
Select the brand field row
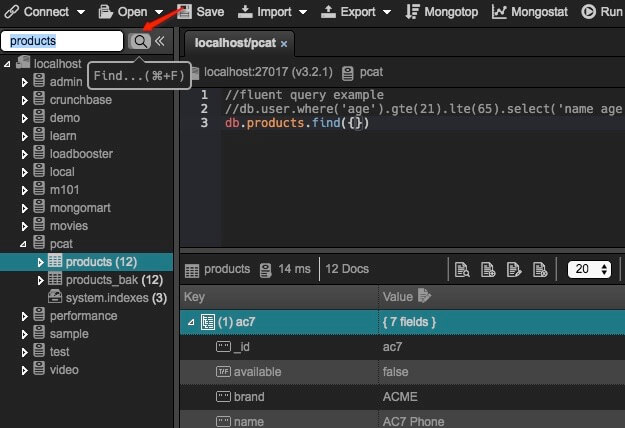(x=403, y=397)
